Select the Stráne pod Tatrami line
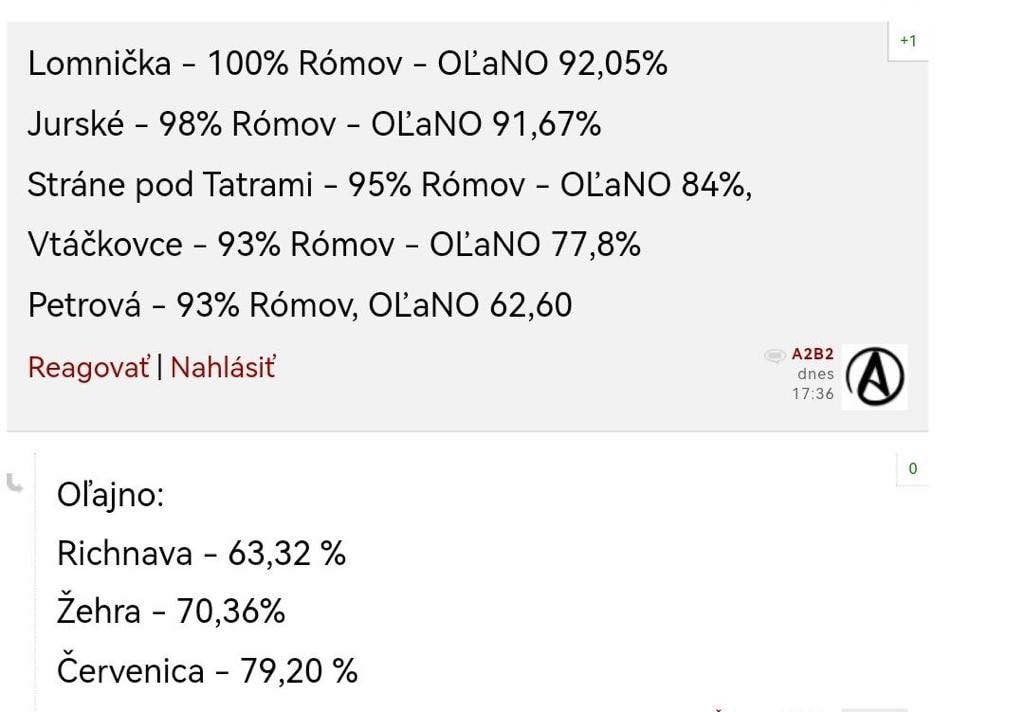The width and height of the screenshot is (1024, 712). (x=389, y=185)
